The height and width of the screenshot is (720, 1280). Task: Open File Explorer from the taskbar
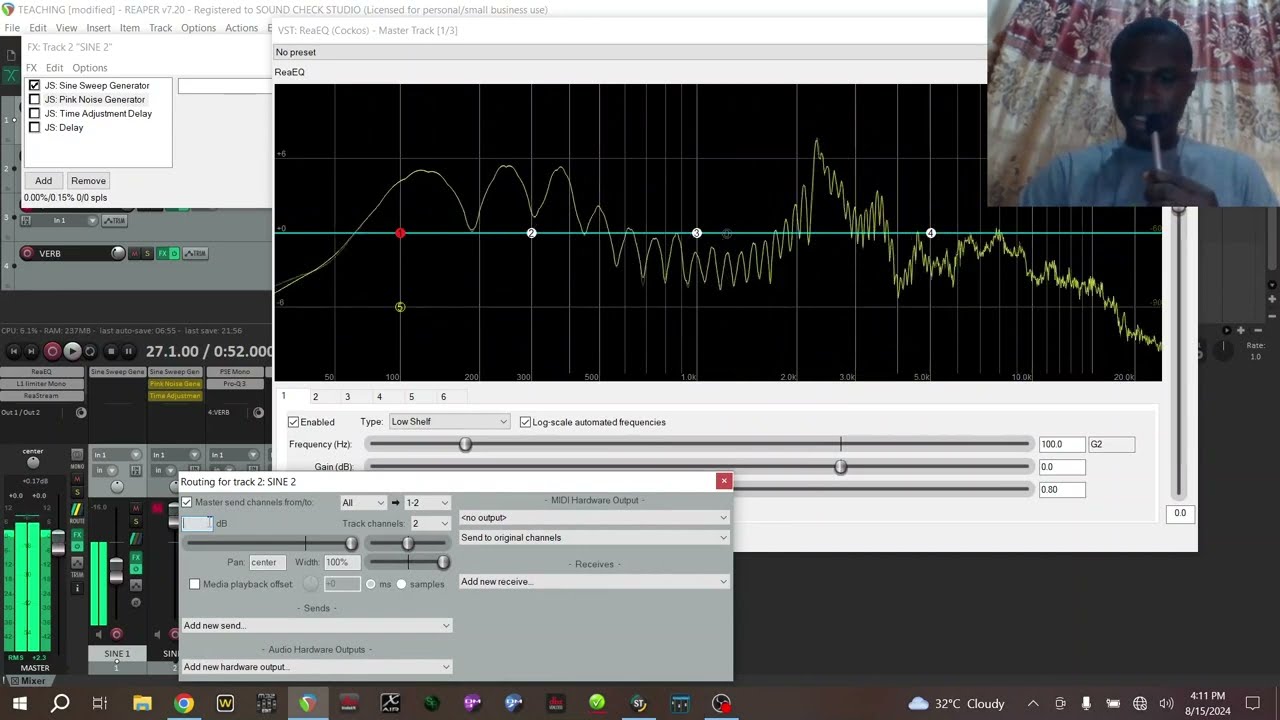(142, 703)
